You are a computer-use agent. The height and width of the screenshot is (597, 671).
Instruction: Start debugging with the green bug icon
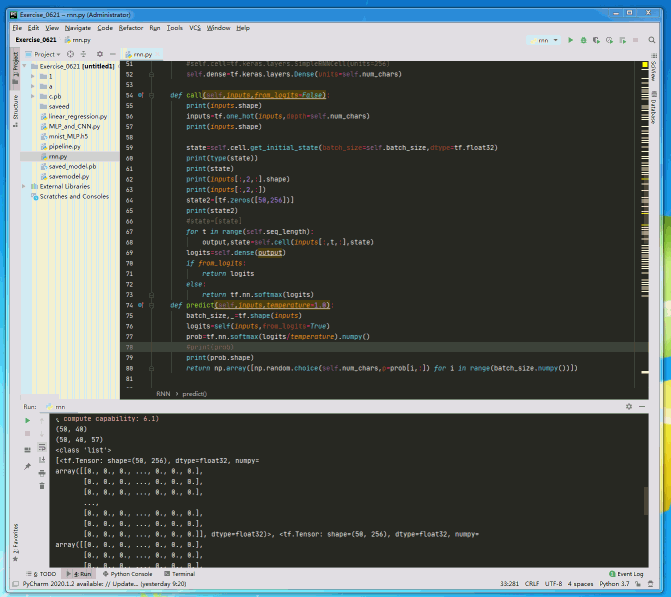click(583, 40)
